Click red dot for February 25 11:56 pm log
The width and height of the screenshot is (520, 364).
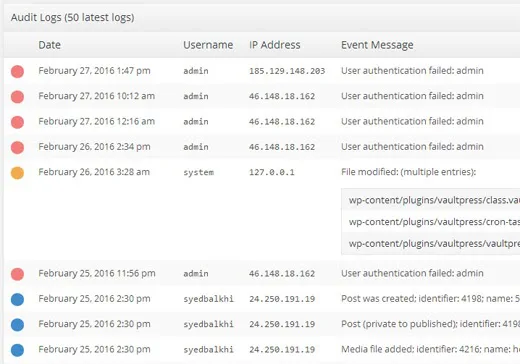tap(17, 274)
